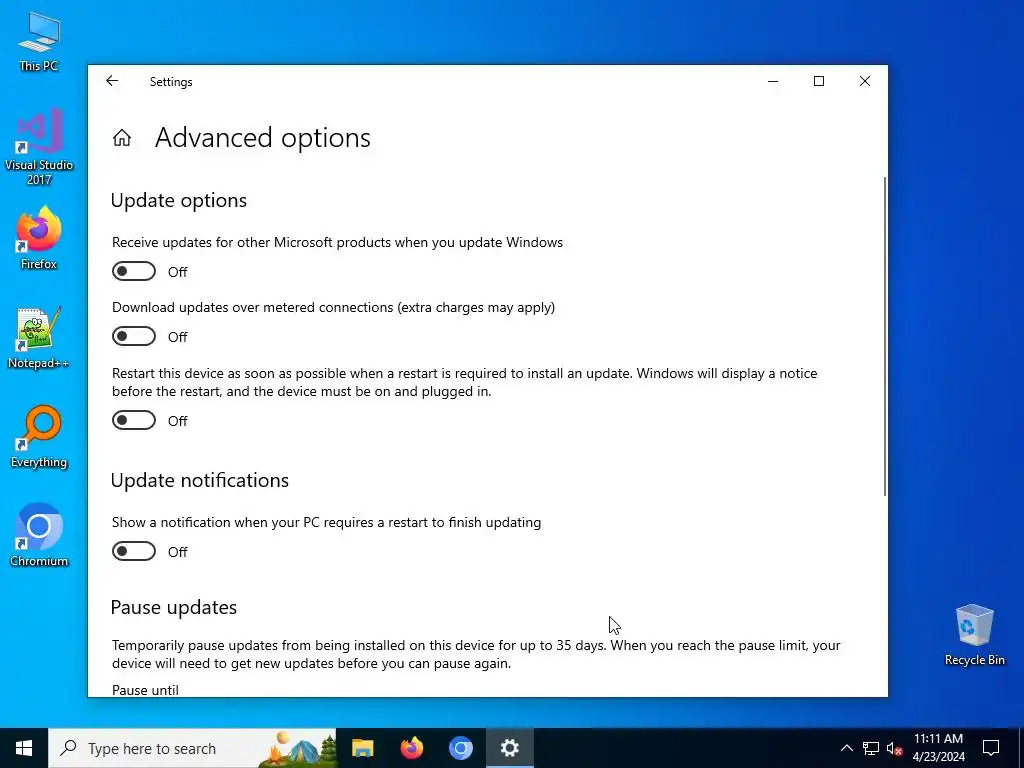
Task: Toggle receive updates for other Microsoft products
Action: coord(134,271)
